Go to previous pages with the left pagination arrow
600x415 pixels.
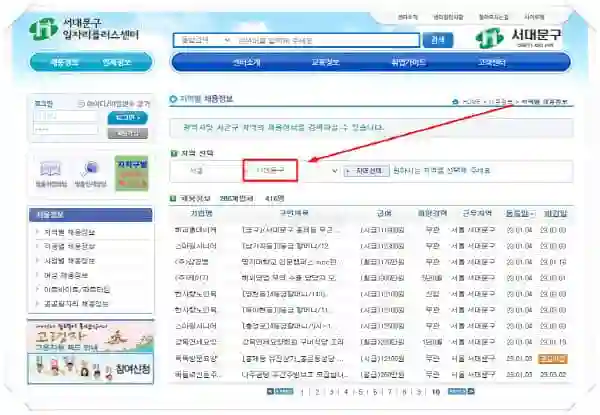[280, 391]
